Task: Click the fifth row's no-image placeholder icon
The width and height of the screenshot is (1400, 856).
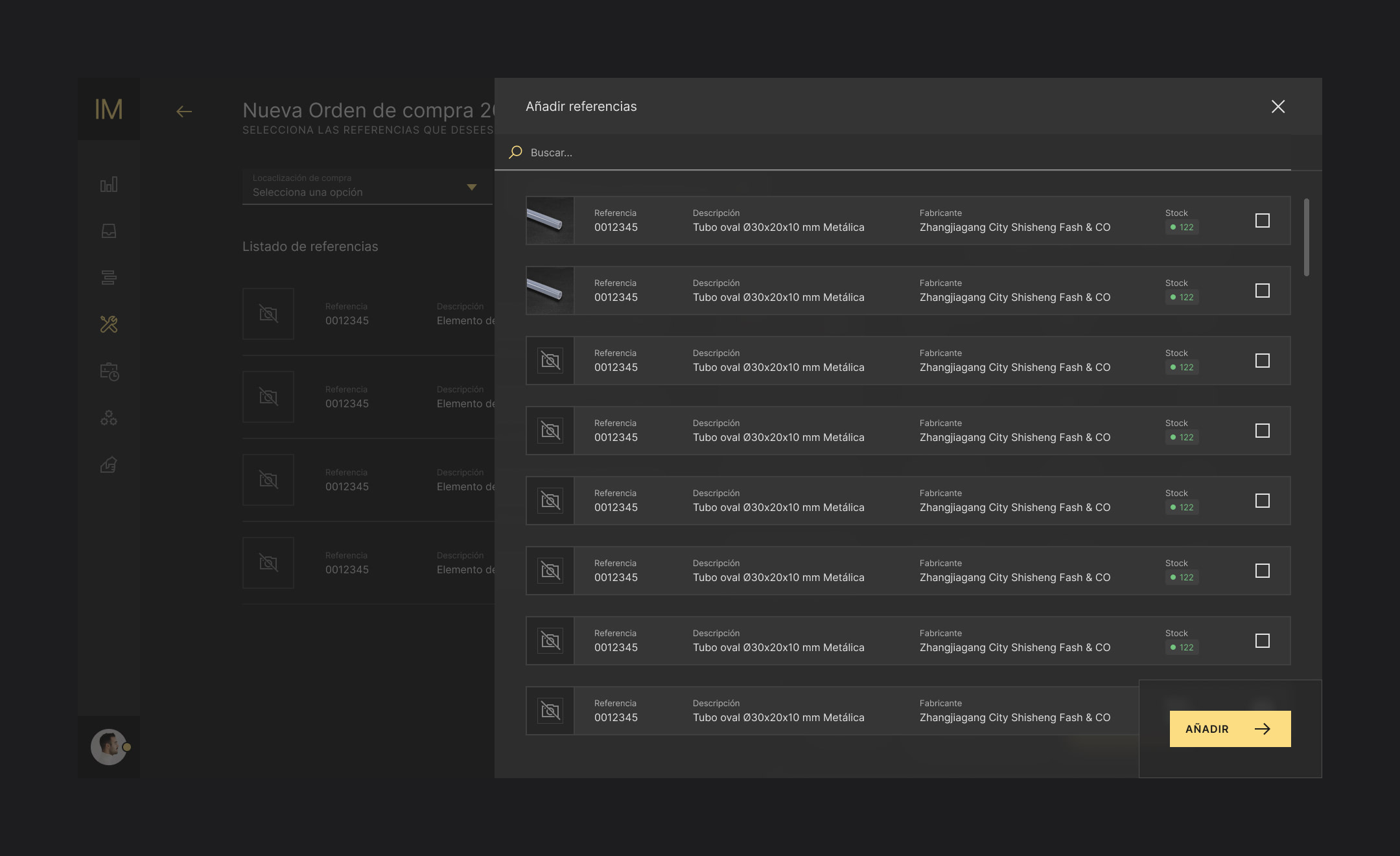Action: pyautogui.click(x=550, y=501)
